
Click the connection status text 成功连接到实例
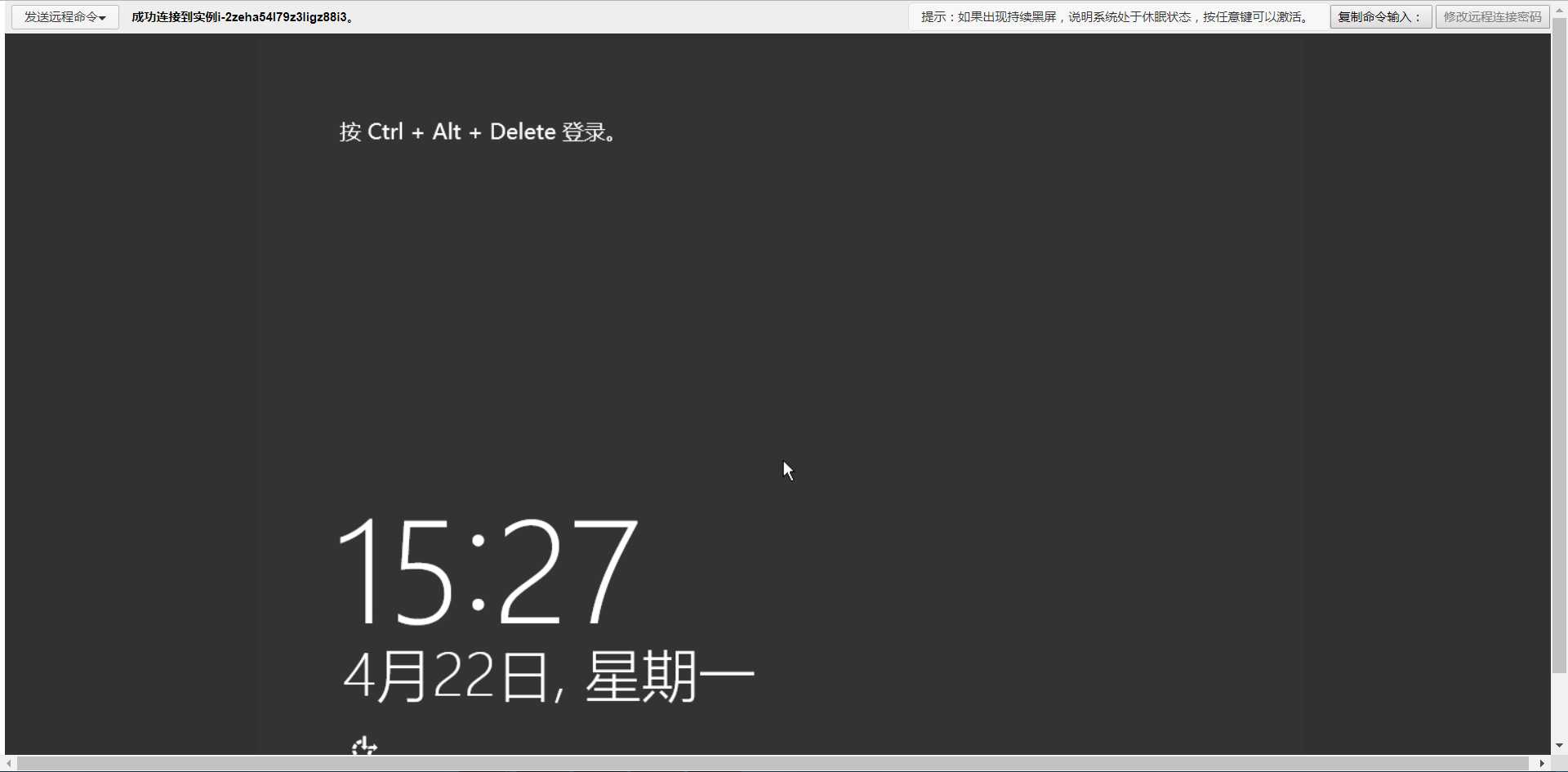243,17
